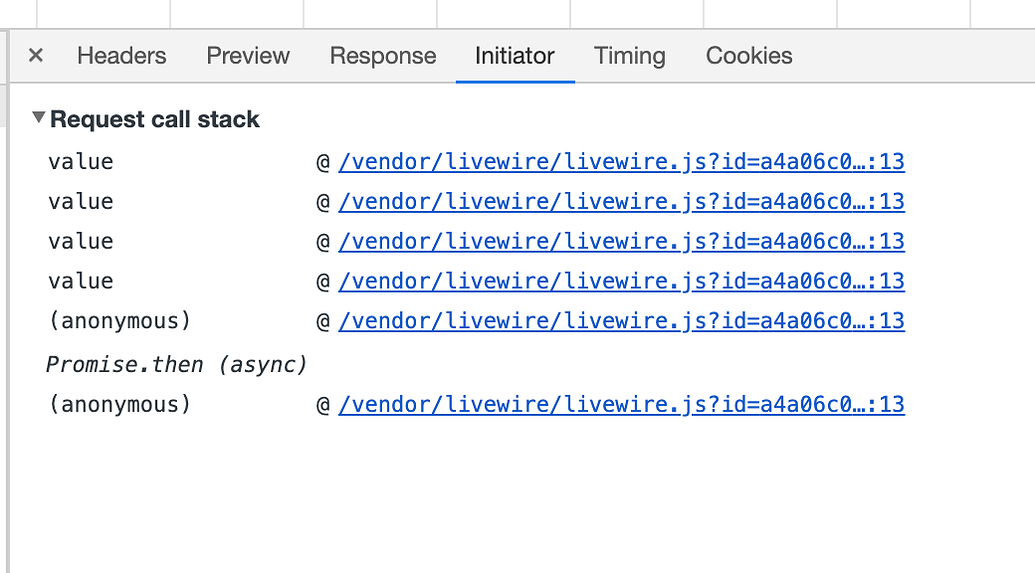Close the request details panel
The height and width of the screenshot is (573, 1035).
click(36, 55)
